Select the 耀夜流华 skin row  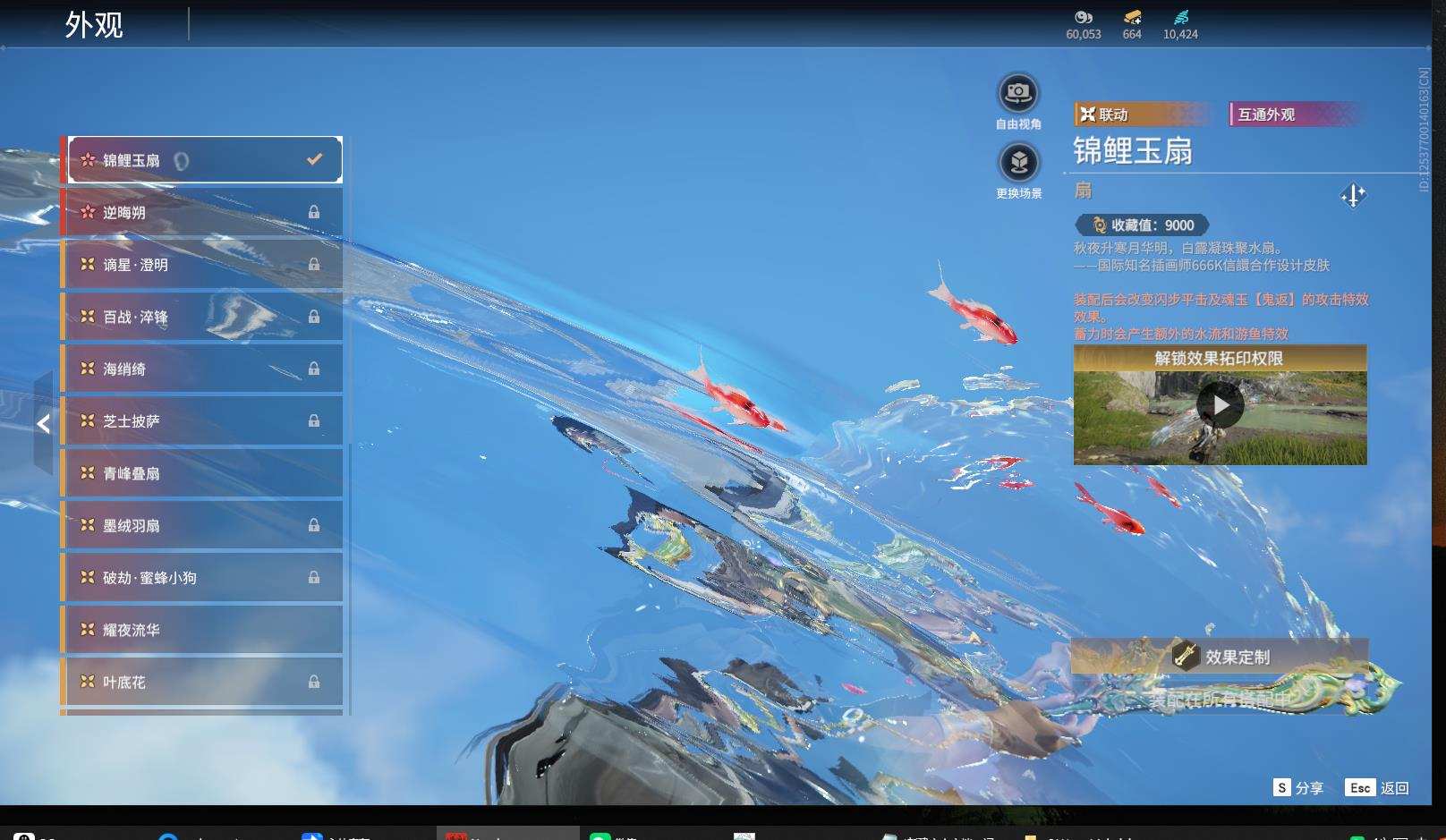point(203,630)
